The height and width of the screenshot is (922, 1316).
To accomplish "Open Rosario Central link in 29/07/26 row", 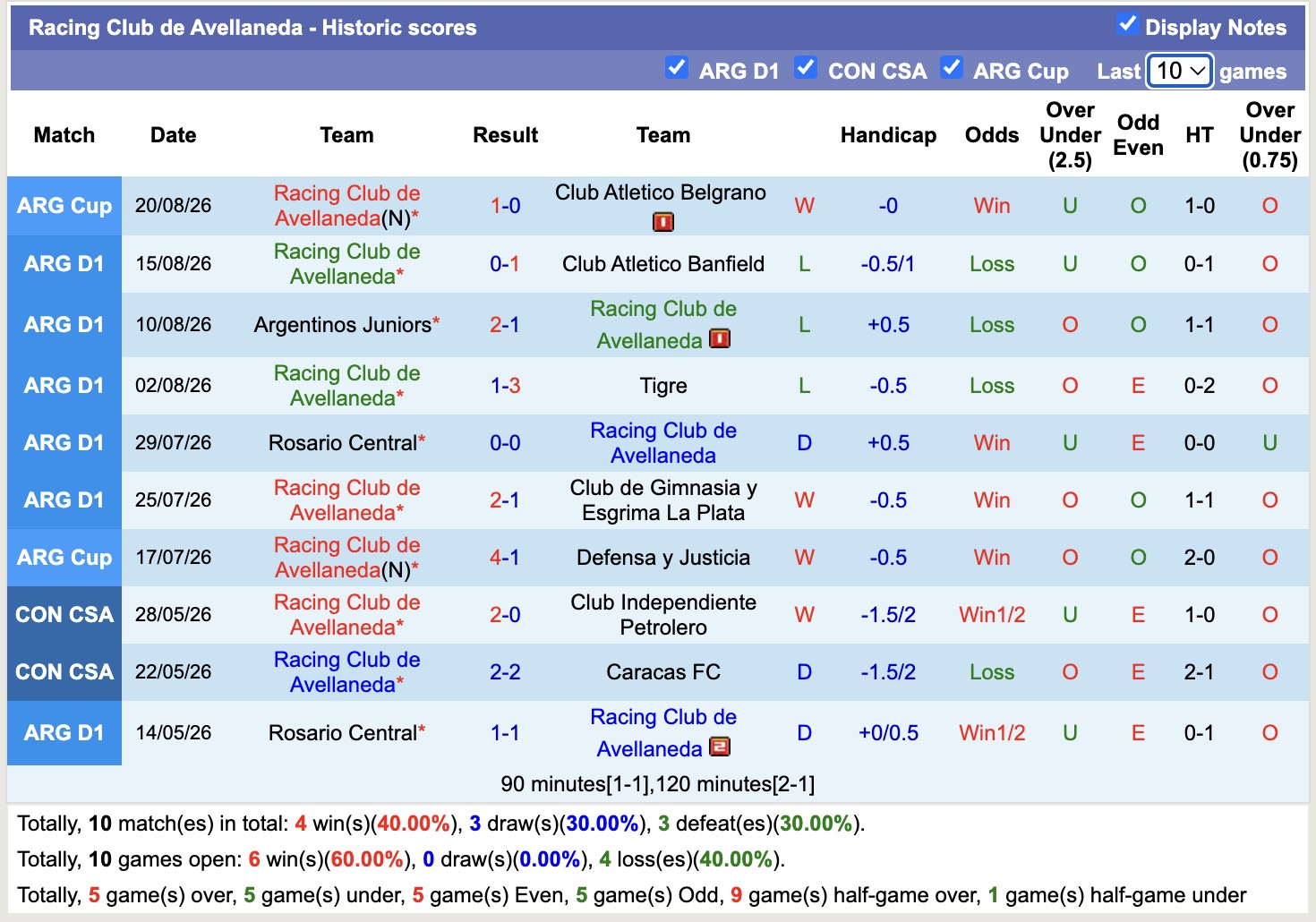I will click(343, 443).
